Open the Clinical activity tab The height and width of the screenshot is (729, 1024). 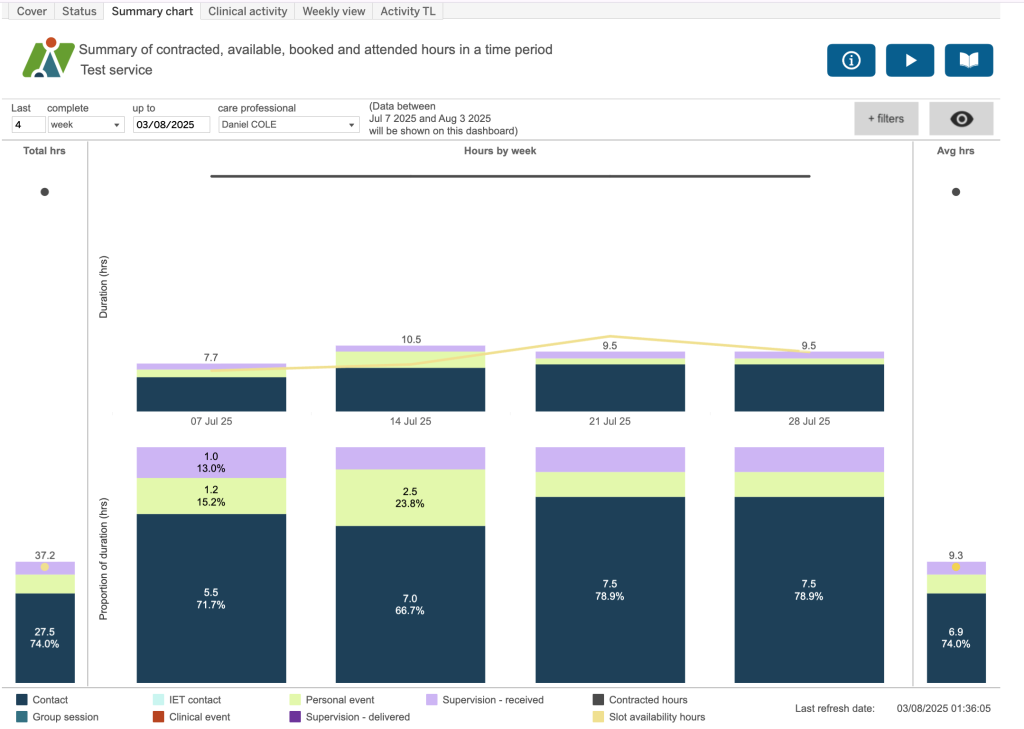[x=250, y=11]
